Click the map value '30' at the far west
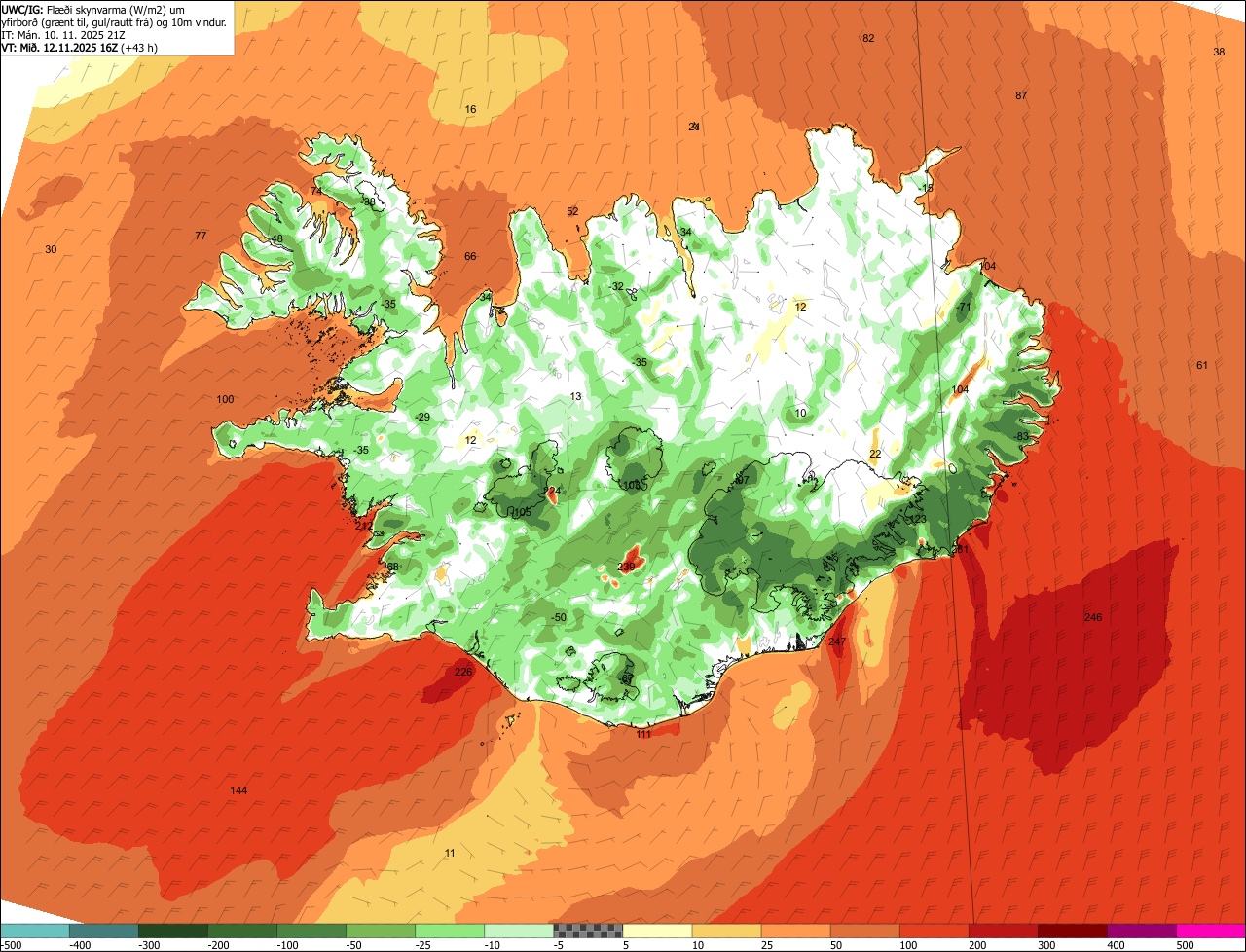 (x=51, y=249)
